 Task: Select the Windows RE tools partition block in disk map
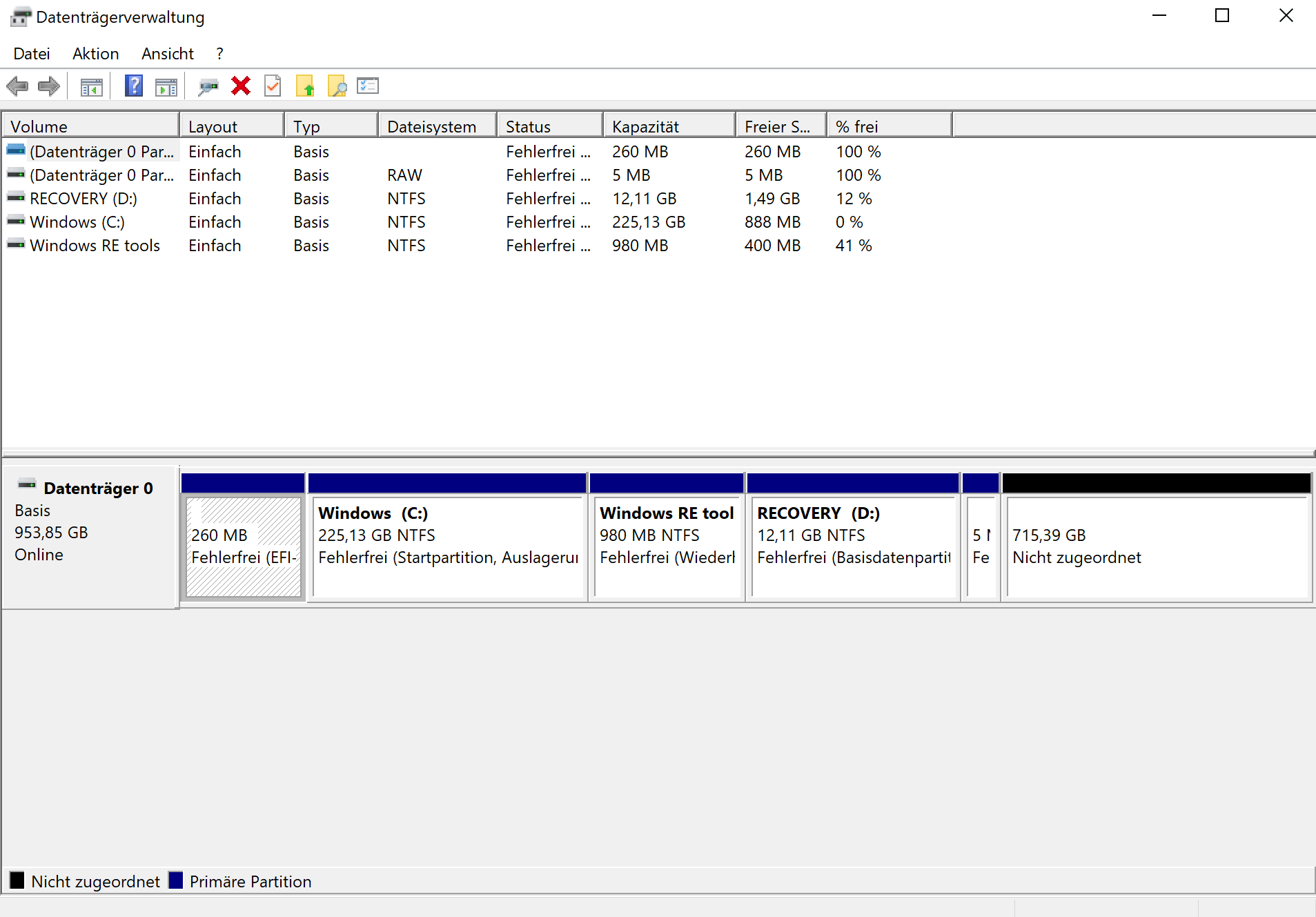667,546
